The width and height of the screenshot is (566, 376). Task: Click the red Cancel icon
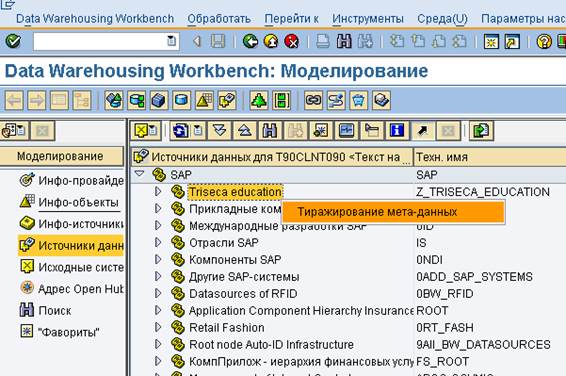(292, 41)
